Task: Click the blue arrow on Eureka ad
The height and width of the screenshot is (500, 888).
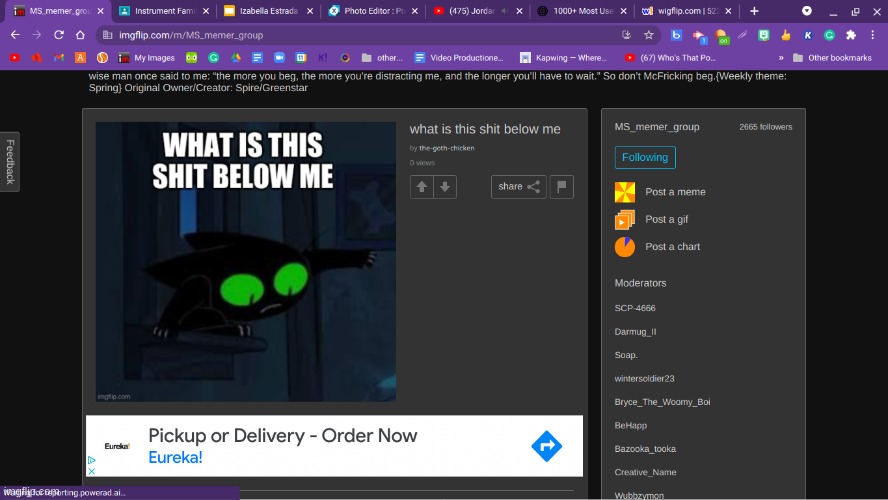Action: [x=547, y=446]
